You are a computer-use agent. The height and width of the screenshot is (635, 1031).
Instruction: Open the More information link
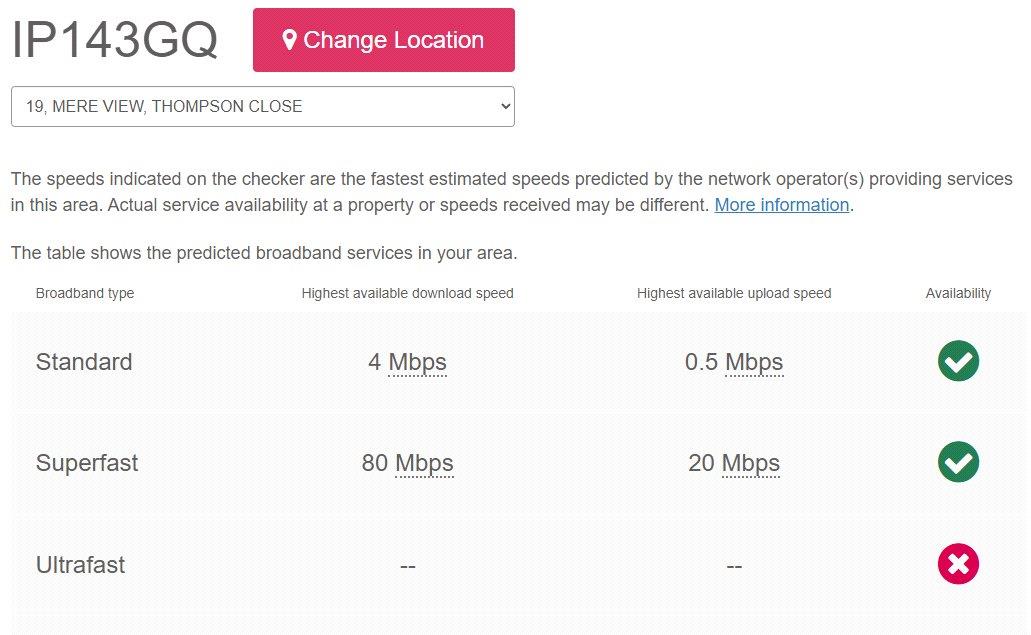coord(782,205)
